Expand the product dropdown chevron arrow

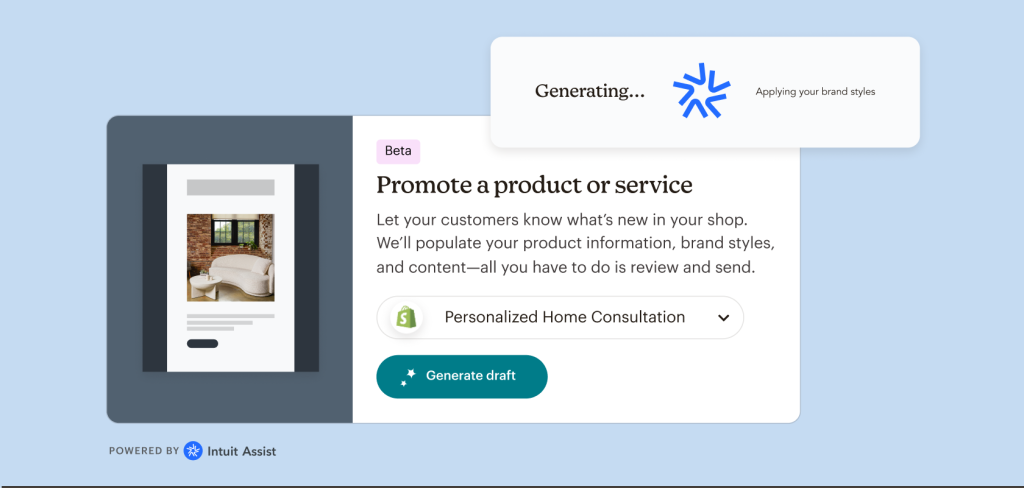[724, 318]
